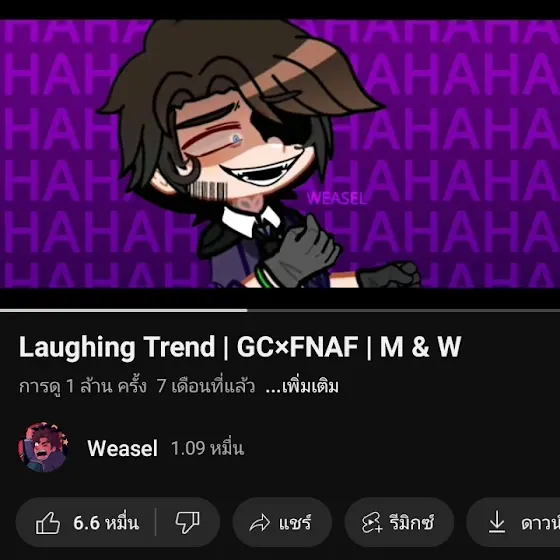This screenshot has width=560, height=560.
Task: Expand description via ...เพิ่มเติม
Action: tap(302, 386)
